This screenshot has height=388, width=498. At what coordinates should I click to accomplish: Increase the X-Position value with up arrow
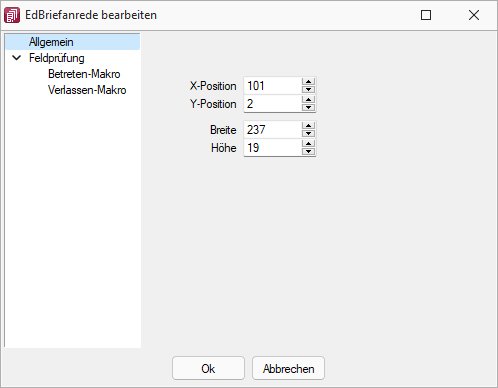click(308, 82)
